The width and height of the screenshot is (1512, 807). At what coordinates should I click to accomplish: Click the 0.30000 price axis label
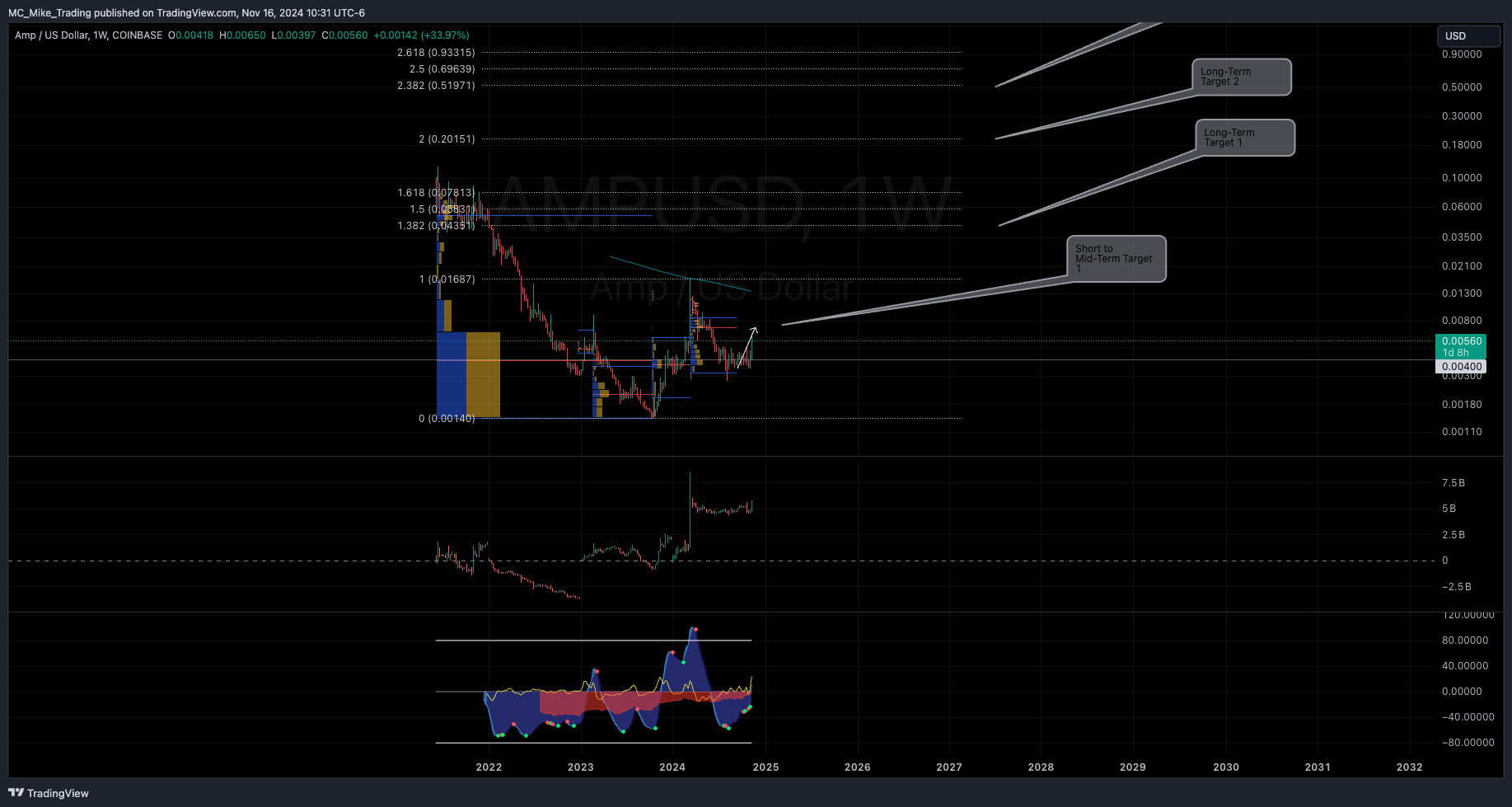1462,116
